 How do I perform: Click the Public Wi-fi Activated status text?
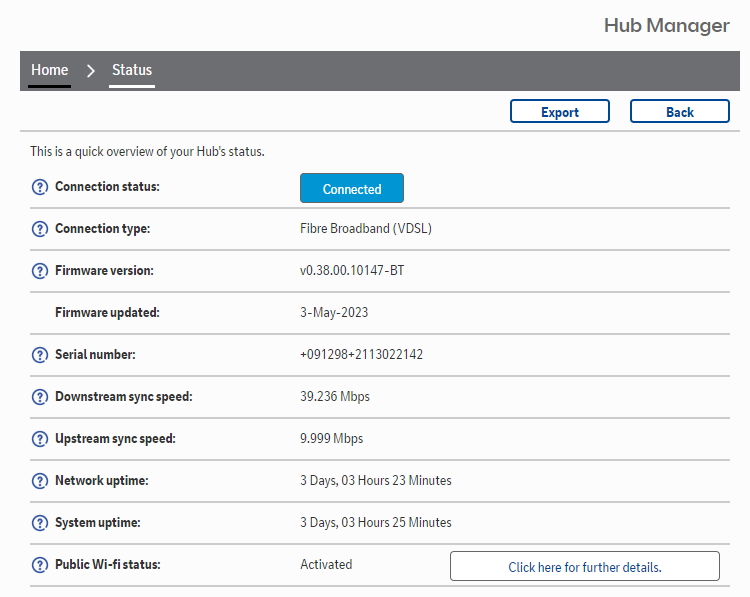(x=326, y=565)
